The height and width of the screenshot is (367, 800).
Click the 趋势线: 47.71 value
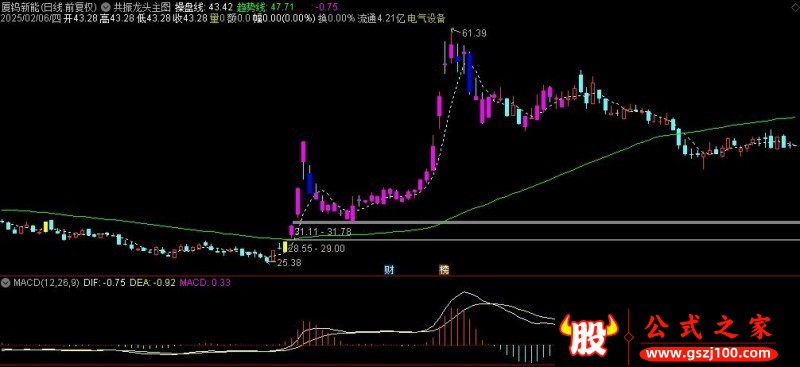(265, 7)
